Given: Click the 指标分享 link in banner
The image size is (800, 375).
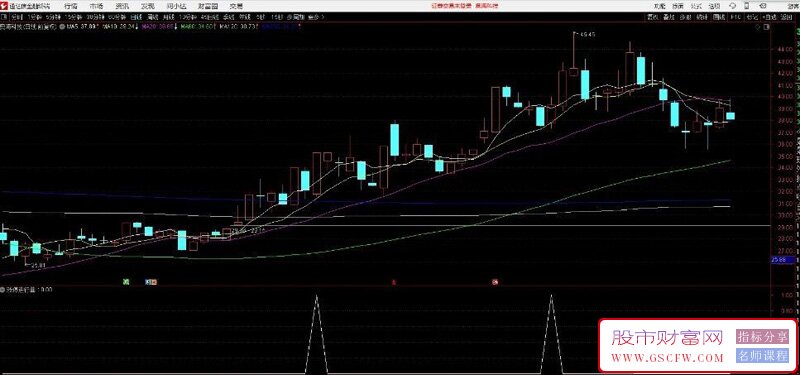Looking at the screenshot, I should 762,337.
